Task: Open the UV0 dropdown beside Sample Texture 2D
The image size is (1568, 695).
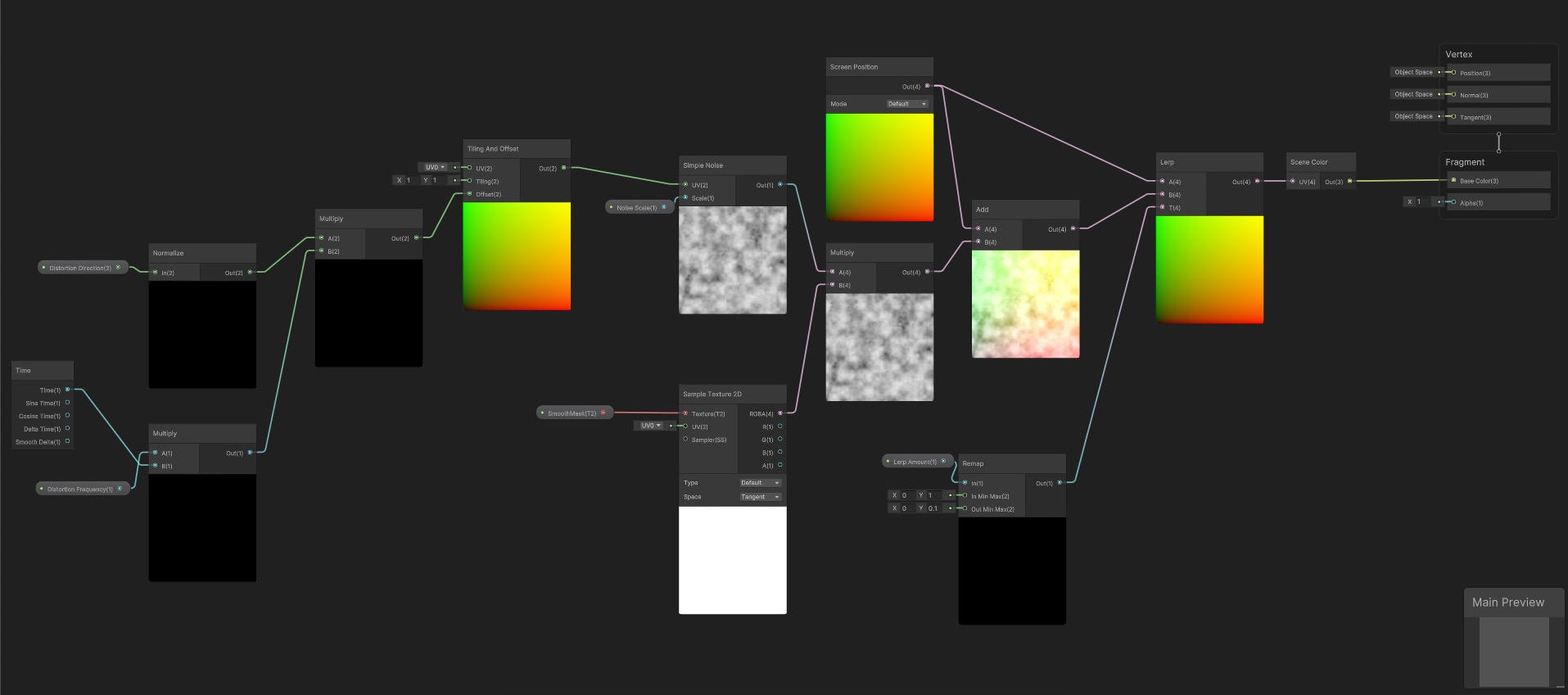Action: click(x=650, y=426)
